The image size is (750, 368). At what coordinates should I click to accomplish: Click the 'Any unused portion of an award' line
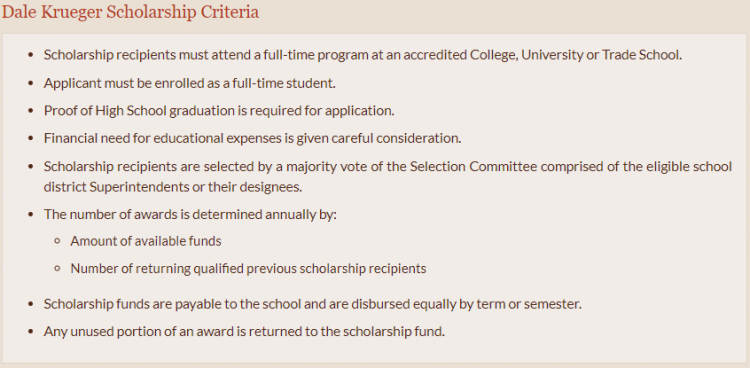[244, 331]
